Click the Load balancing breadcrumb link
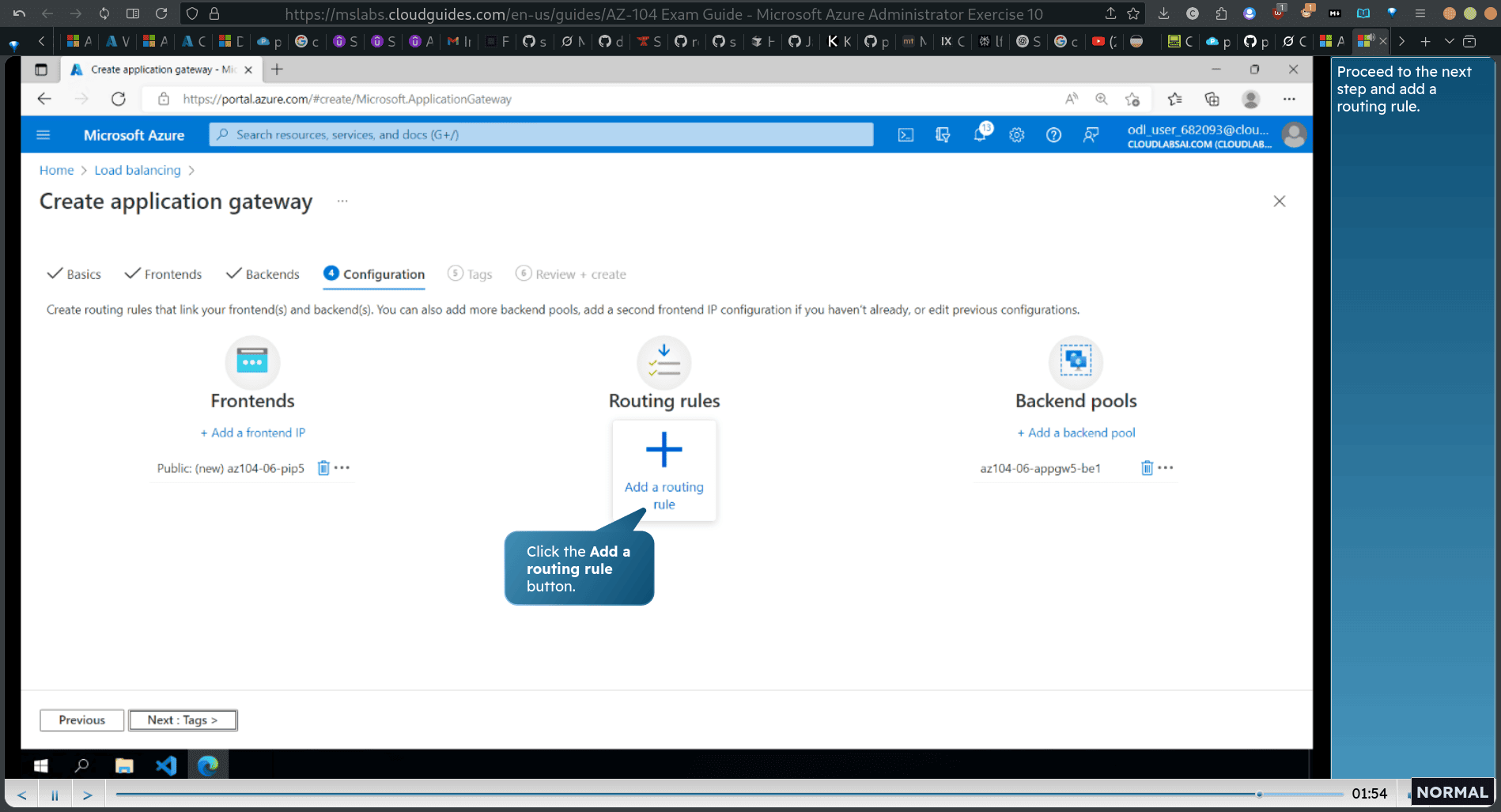 138,170
